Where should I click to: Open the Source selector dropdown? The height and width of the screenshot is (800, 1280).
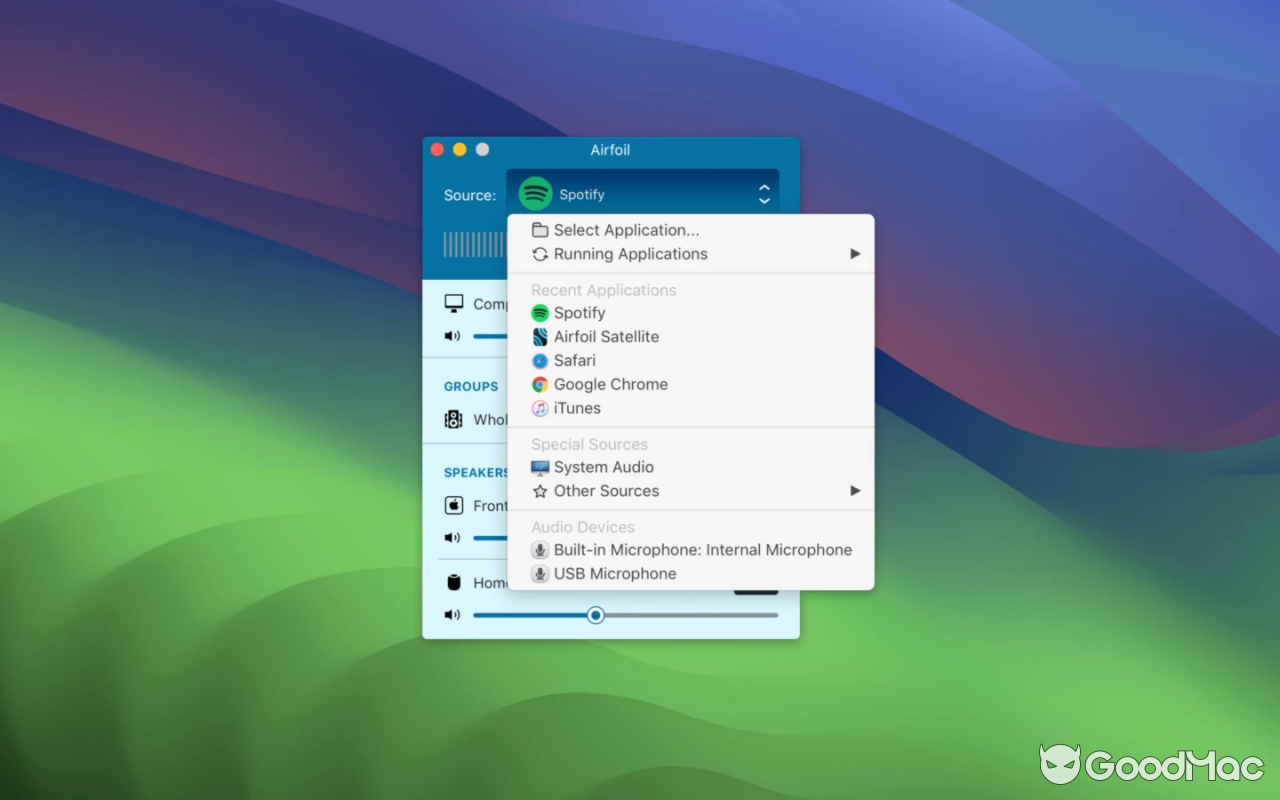(x=643, y=193)
